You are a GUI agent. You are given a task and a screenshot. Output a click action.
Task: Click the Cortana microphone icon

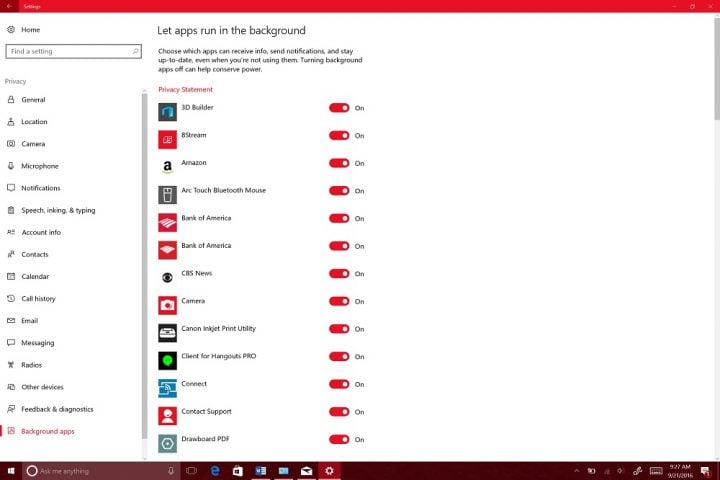point(171,471)
